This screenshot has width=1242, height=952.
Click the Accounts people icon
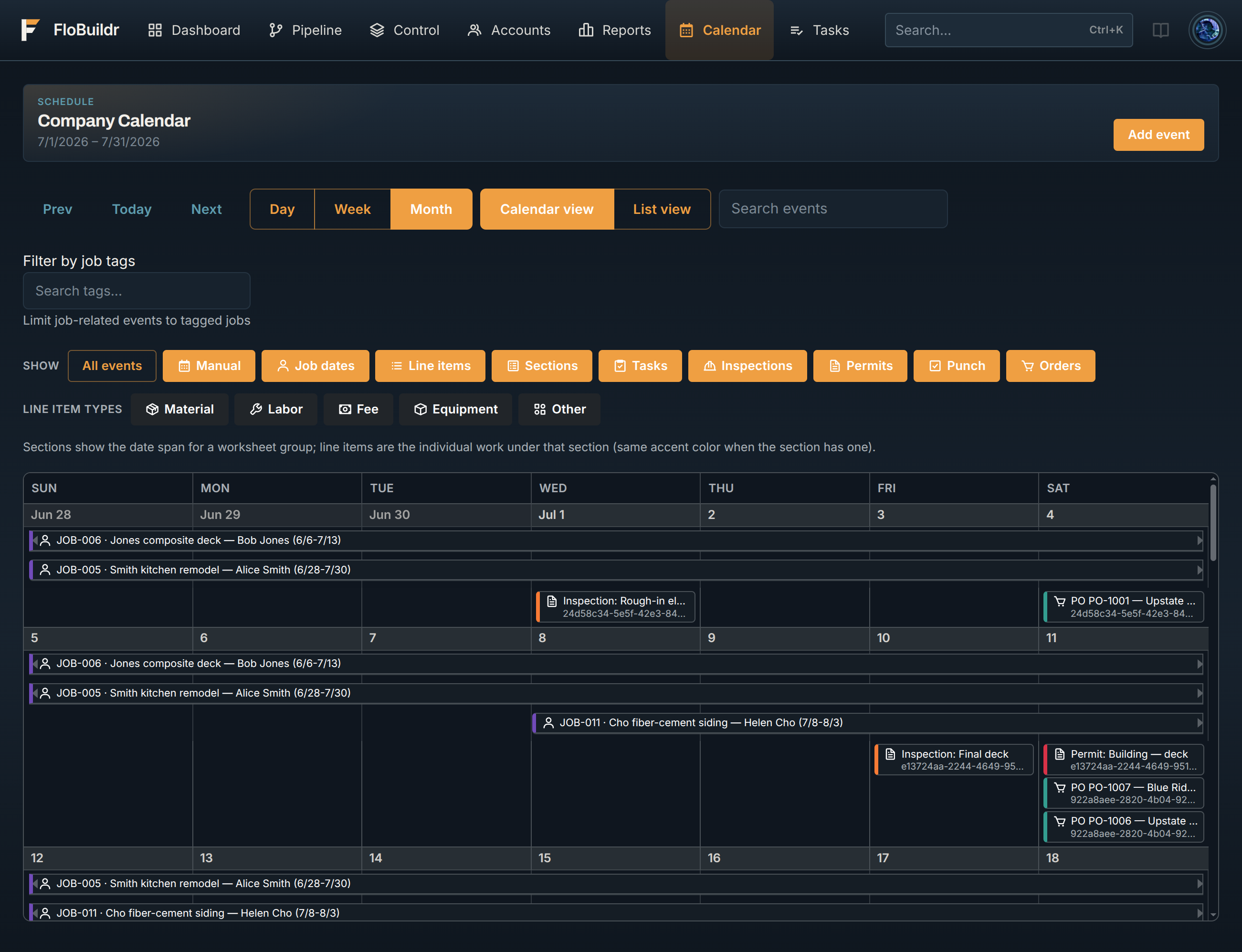click(x=474, y=30)
